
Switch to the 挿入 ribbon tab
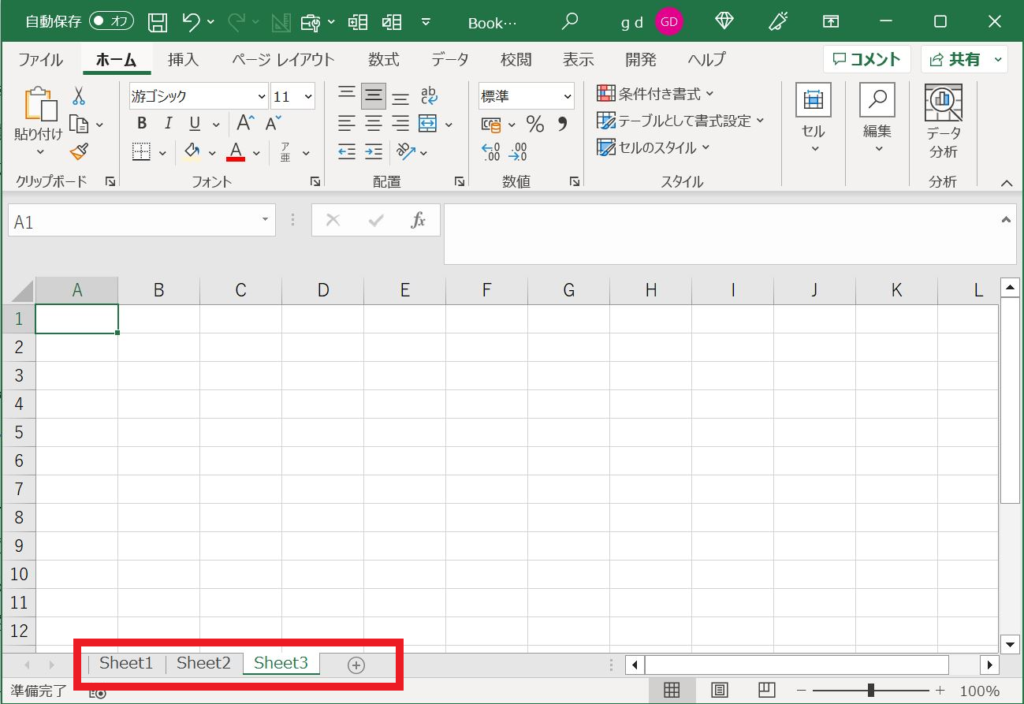pos(183,59)
